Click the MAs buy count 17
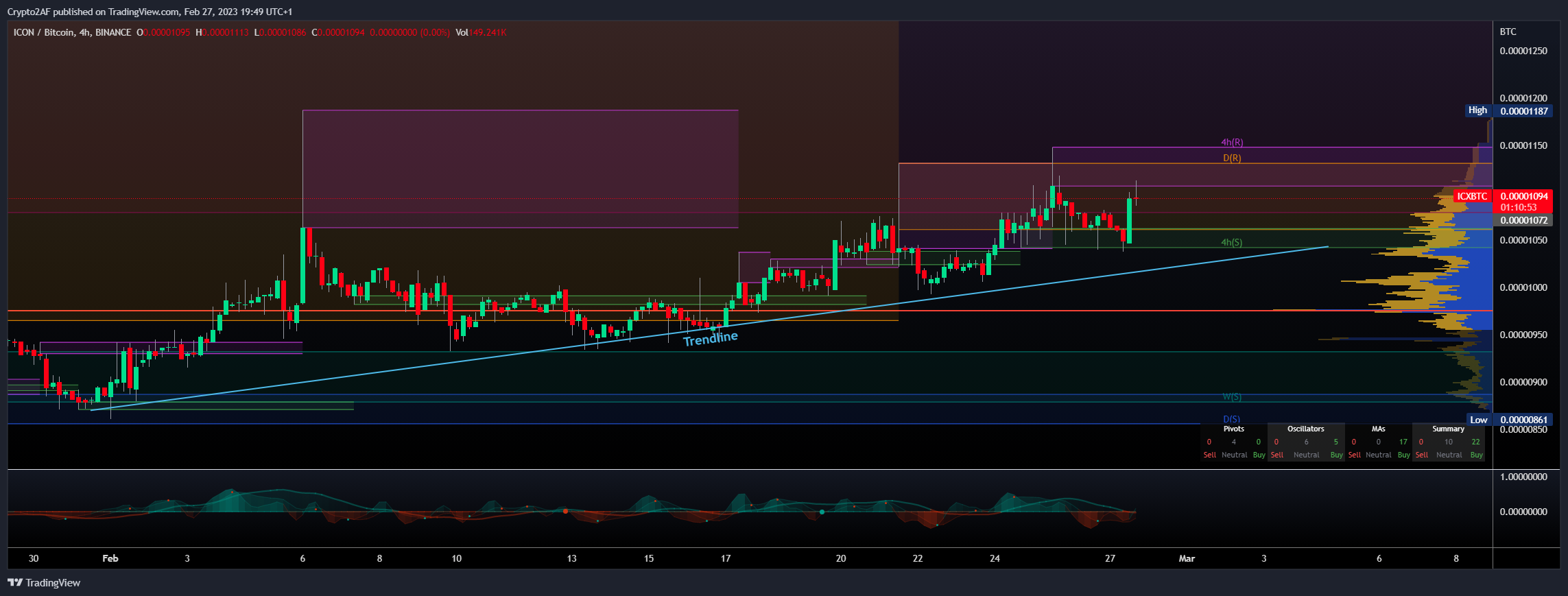Image resolution: width=1568 pixels, height=596 pixels. click(x=1403, y=442)
